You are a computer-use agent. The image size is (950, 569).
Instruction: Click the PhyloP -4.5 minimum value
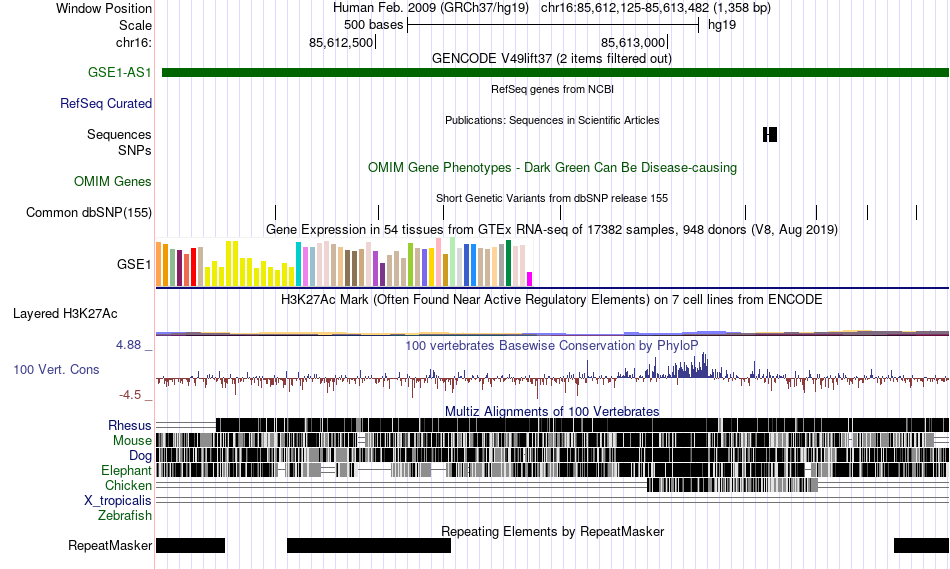(x=130, y=395)
